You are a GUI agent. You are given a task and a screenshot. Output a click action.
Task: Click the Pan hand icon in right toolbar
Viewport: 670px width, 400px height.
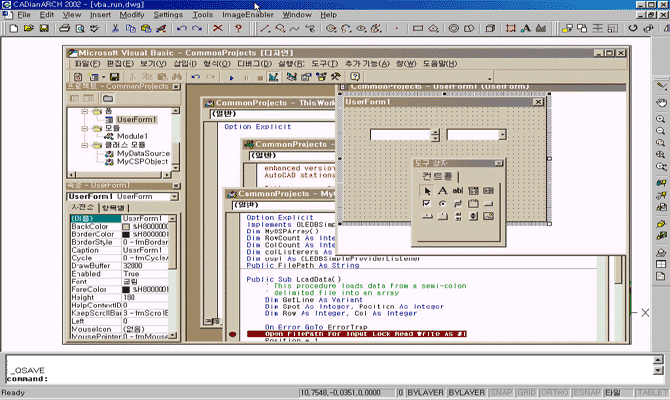[x=661, y=103]
